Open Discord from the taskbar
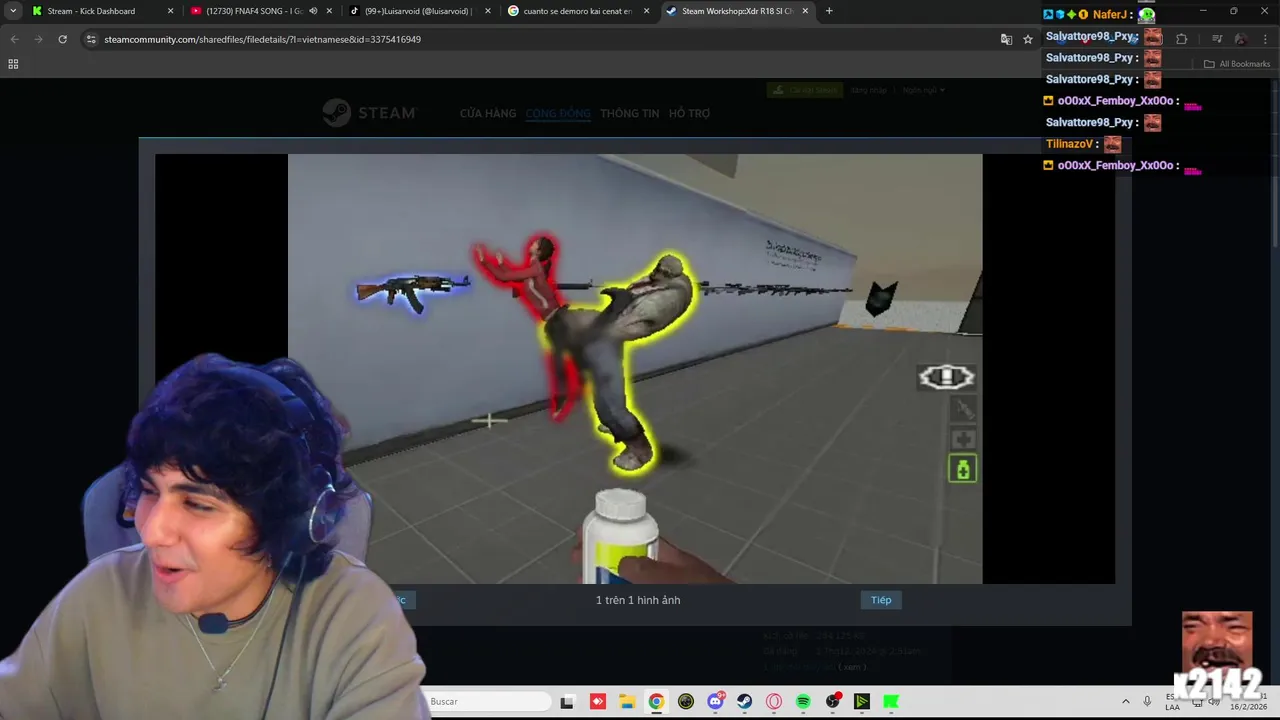 pyautogui.click(x=716, y=702)
